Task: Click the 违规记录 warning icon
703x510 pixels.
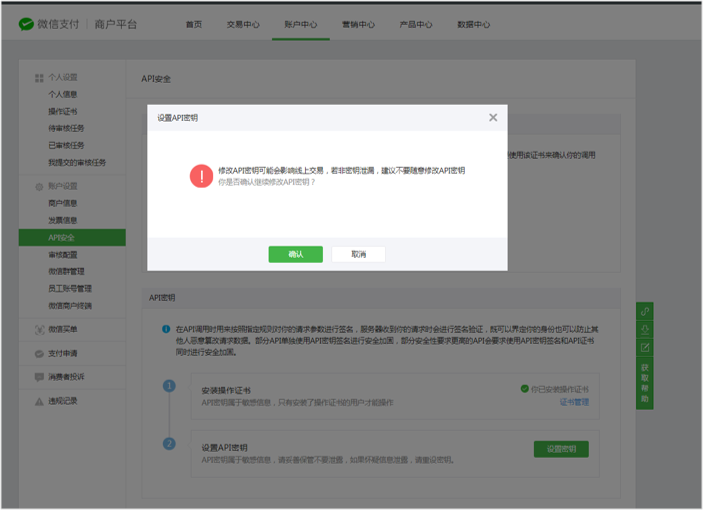Action: pyautogui.click(x=40, y=401)
